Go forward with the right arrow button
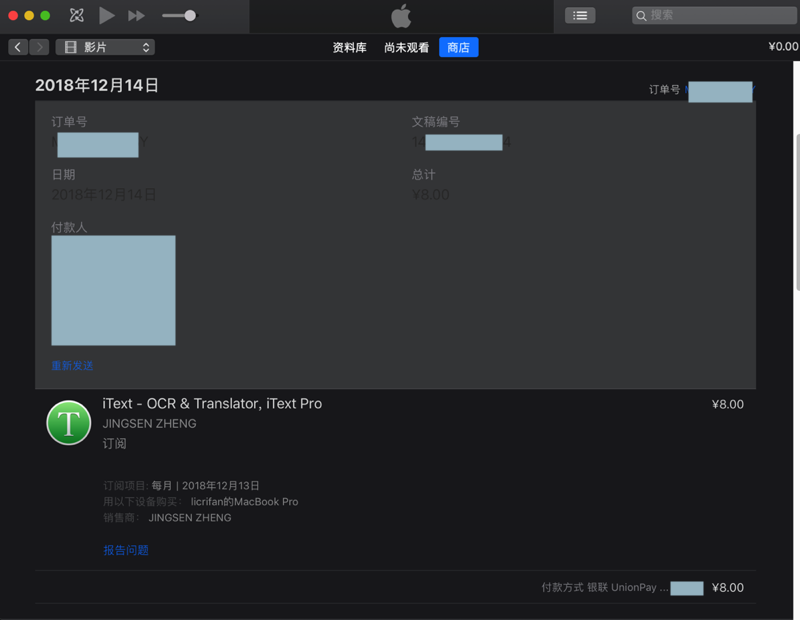Screen dimensions: 800x620 pyautogui.click(x=39, y=47)
